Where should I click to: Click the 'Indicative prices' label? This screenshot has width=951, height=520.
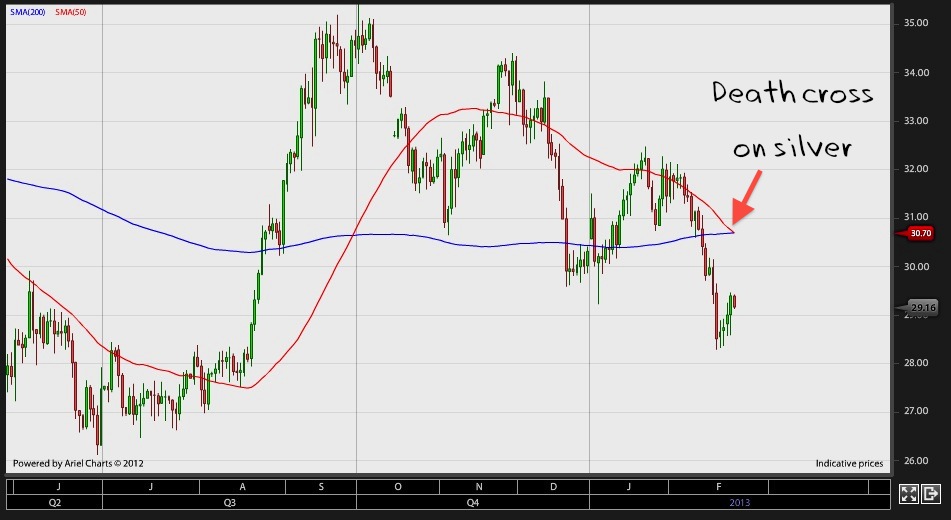[849, 464]
